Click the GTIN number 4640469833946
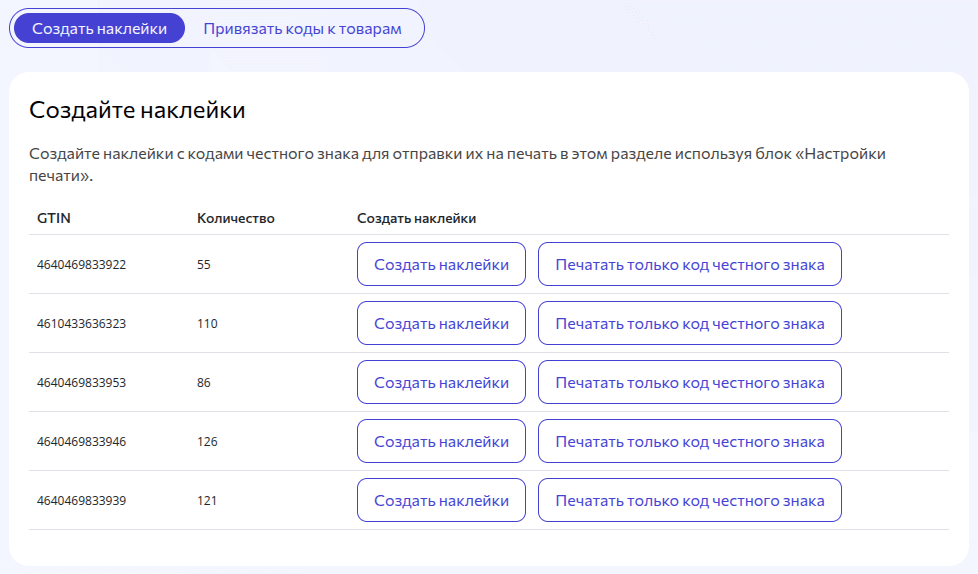 tap(81, 442)
